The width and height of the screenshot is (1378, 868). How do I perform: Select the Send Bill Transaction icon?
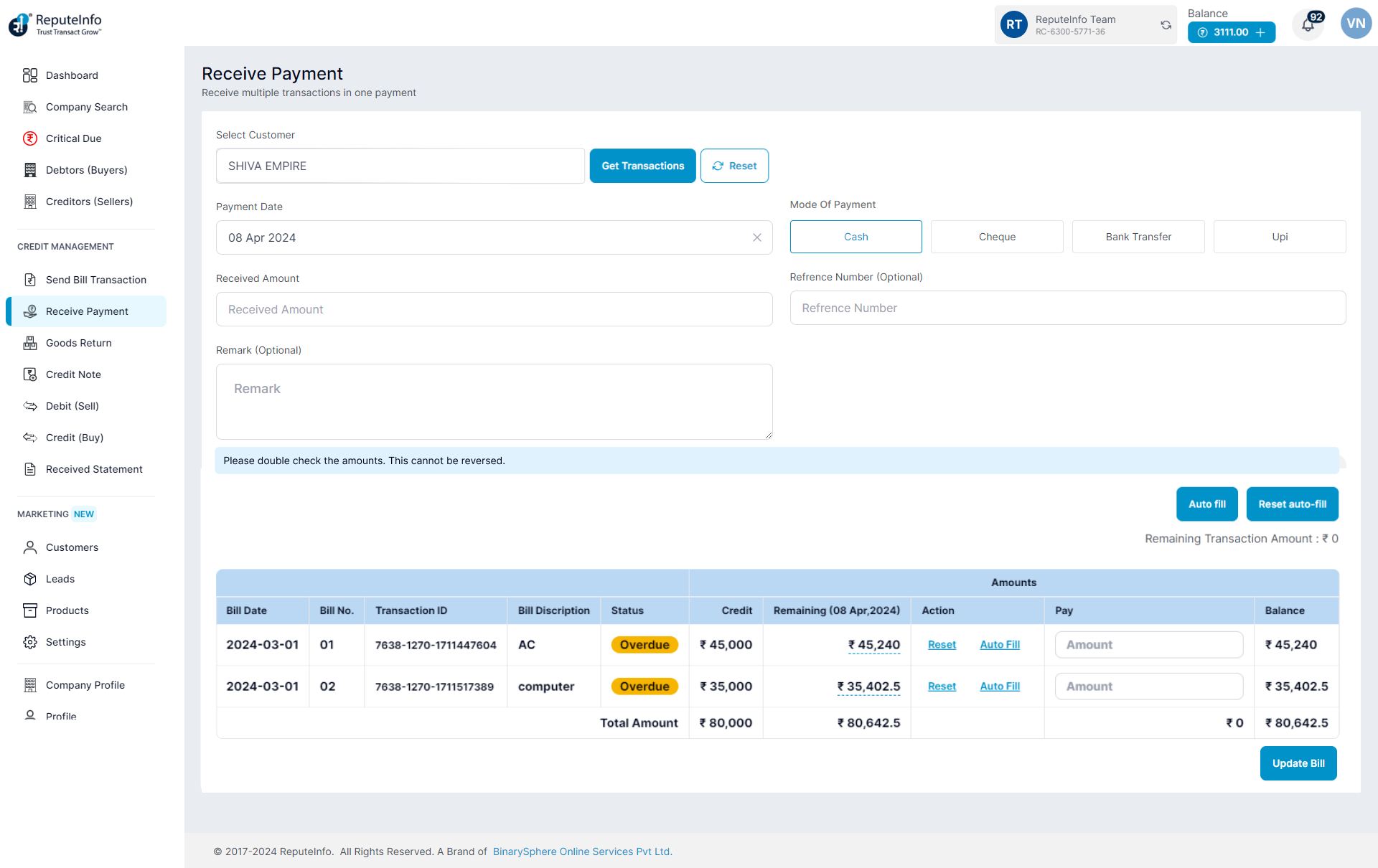coord(29,280)
